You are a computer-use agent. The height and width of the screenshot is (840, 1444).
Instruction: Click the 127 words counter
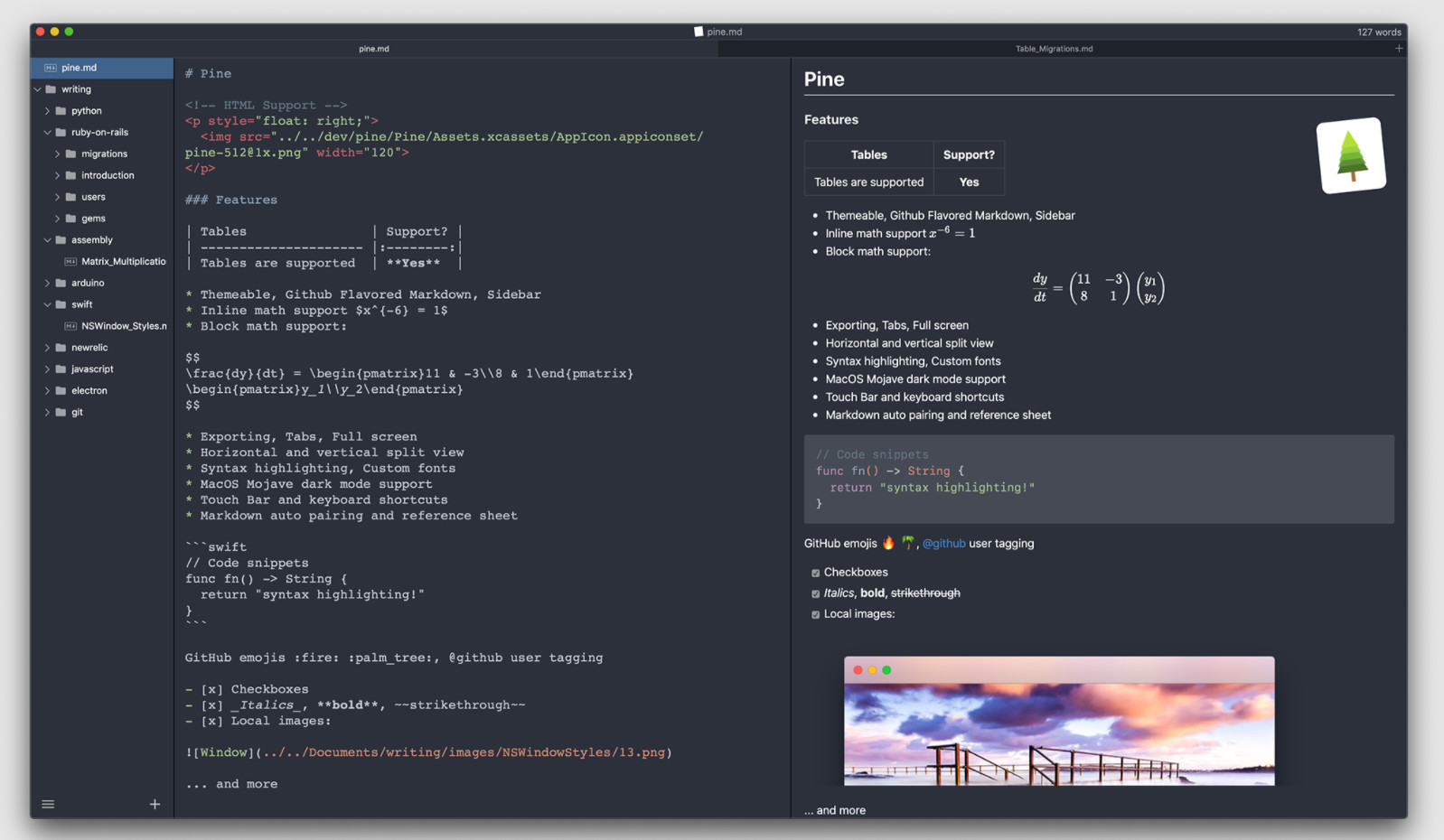click(1379, 32)
